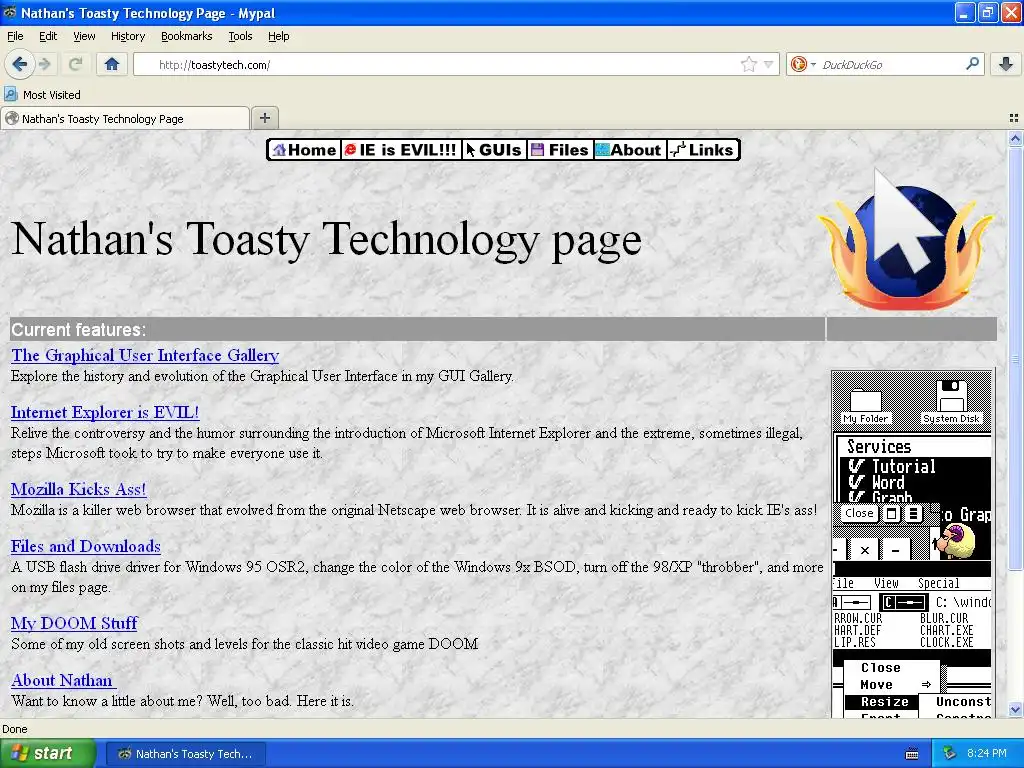The width and height of the screenshot is (1024, 768).
Task: Open the Internet Explorer is EVIL! link
Action: click(x=105, y=412)
